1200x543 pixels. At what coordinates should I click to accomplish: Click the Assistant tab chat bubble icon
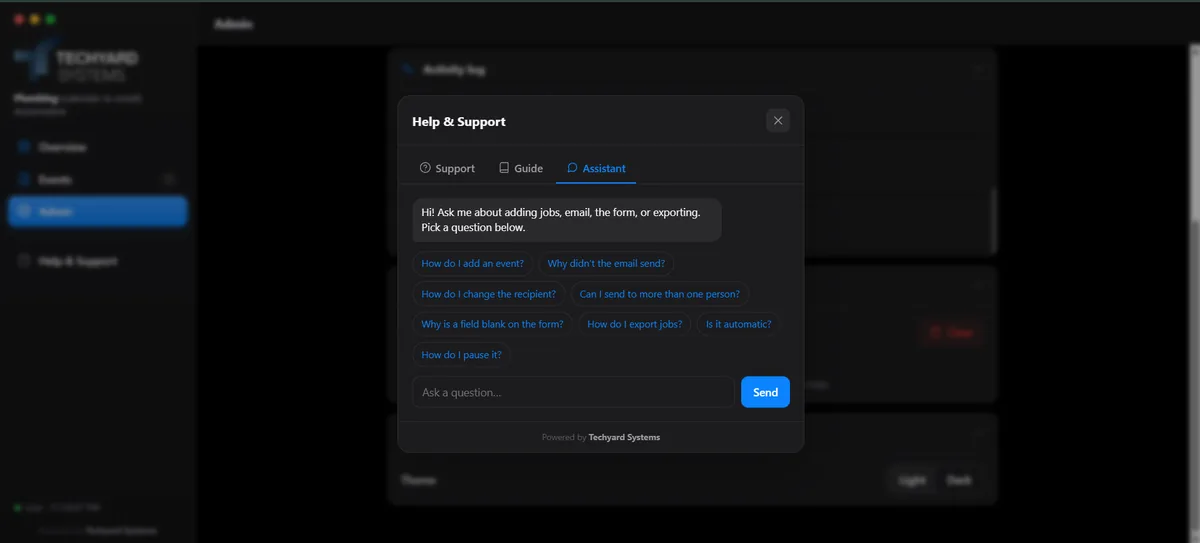click(x=572, y=168)
